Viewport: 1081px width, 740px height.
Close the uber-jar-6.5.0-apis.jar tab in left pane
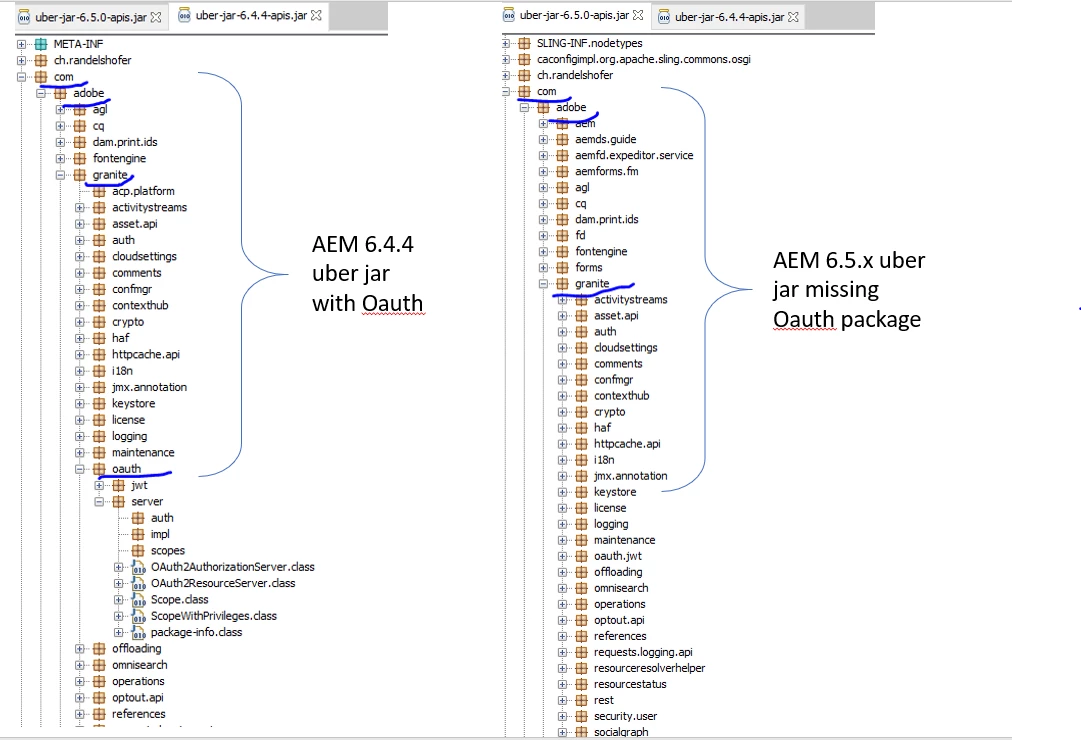[x=156, y=17]
